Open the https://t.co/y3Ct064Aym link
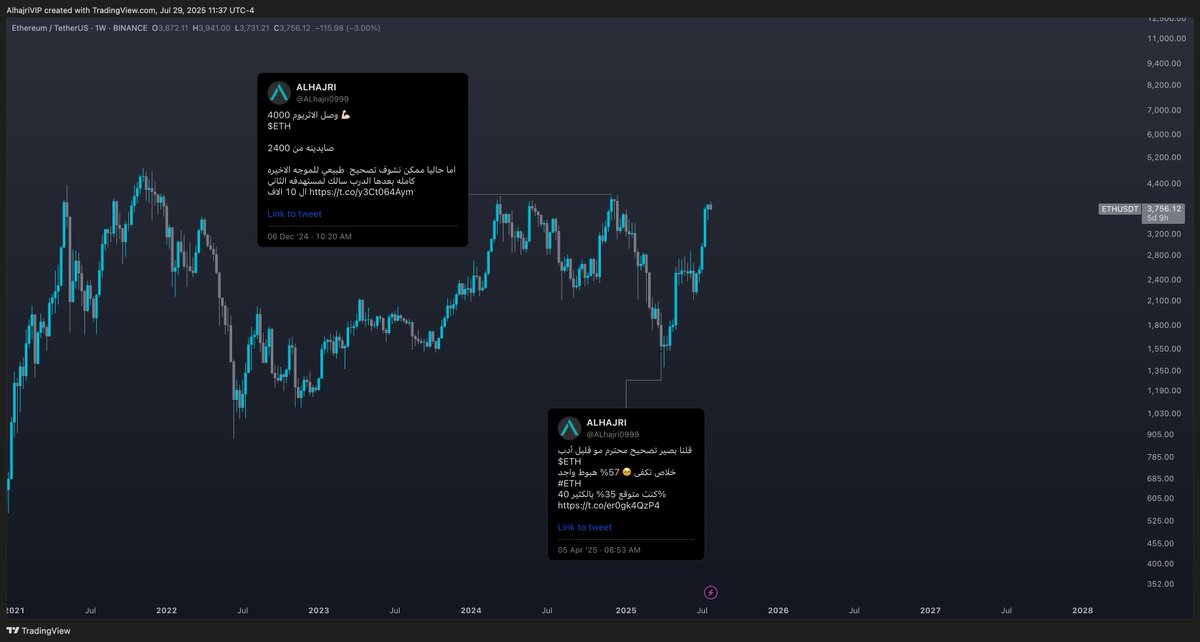This screenshot has height=642, width=1200. tap(361, 191)
